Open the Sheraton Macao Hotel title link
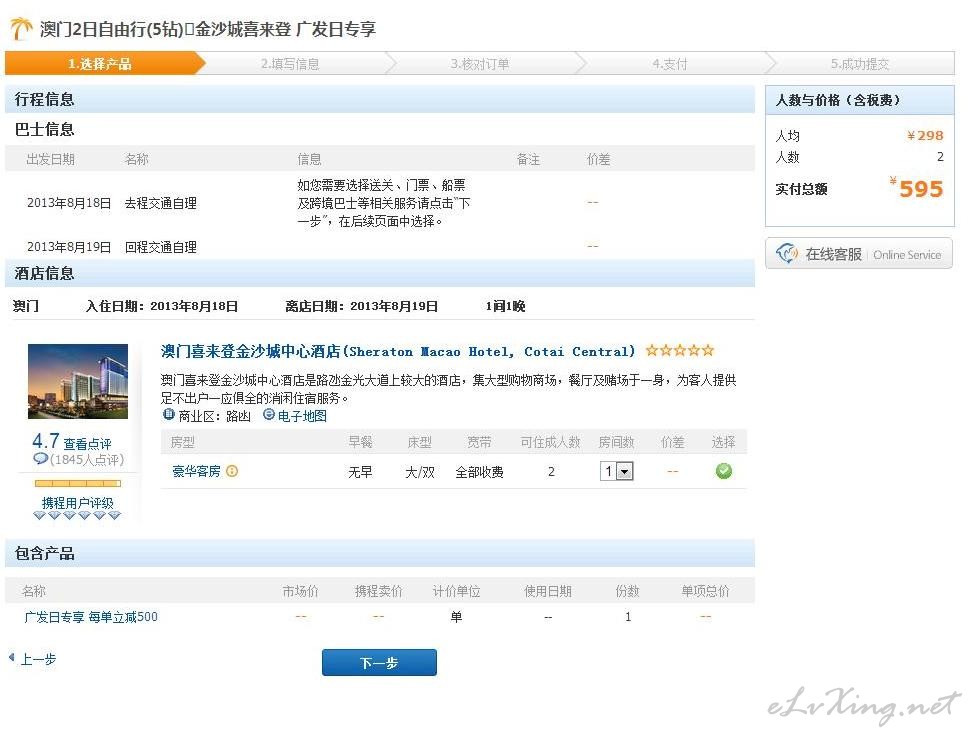Screen dimensions: 972x739 [398, 352]
